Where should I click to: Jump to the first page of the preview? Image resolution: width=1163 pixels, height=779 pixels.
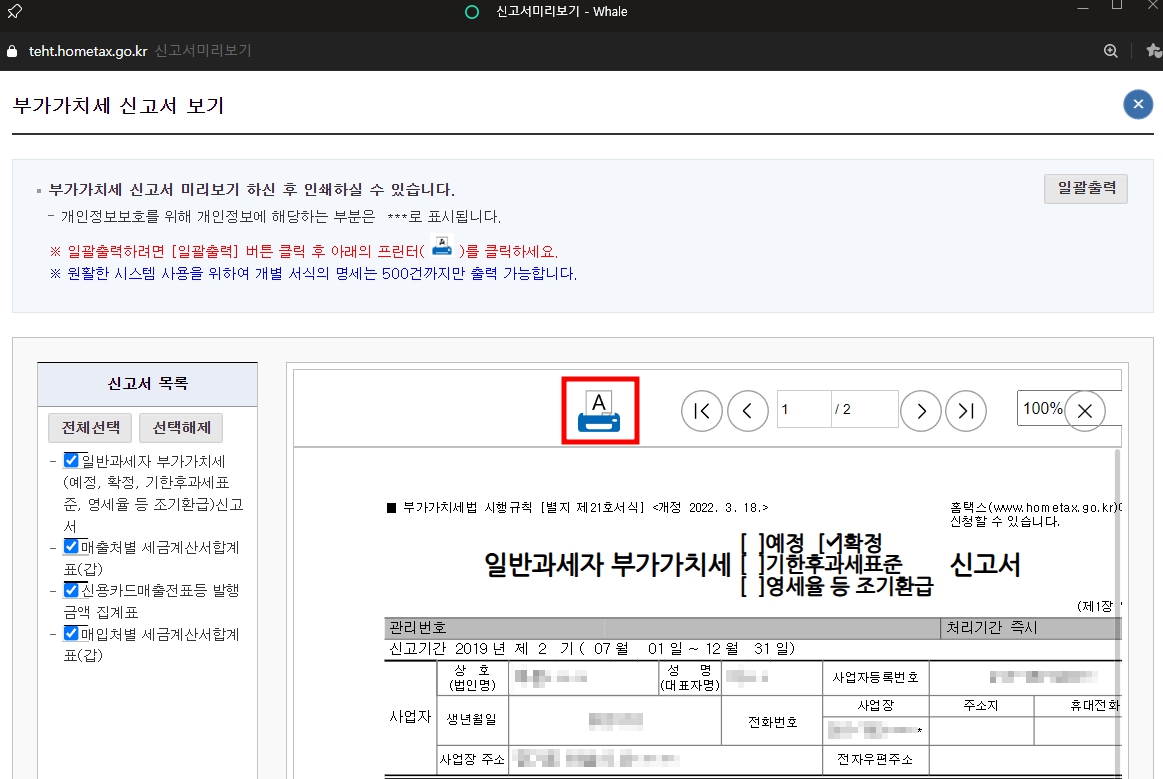pyautogui.click(x=701, y=410)
